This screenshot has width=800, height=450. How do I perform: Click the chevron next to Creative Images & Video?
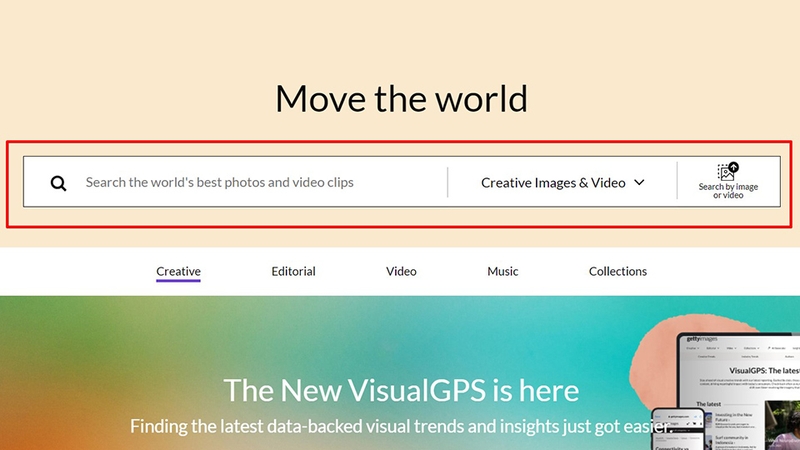click(639, 182)
